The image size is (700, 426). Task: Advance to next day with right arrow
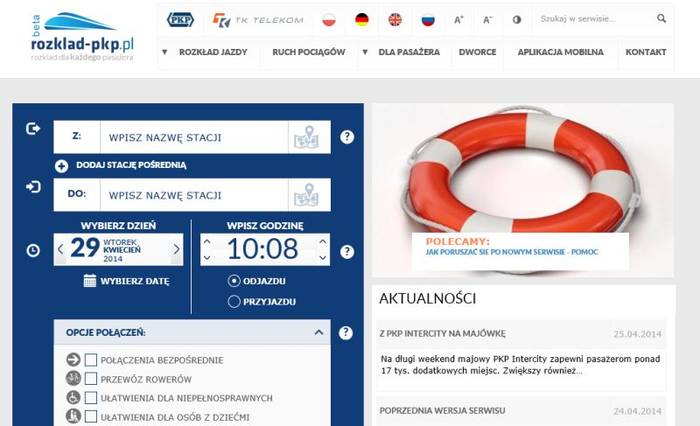click(x=176, y=249)
